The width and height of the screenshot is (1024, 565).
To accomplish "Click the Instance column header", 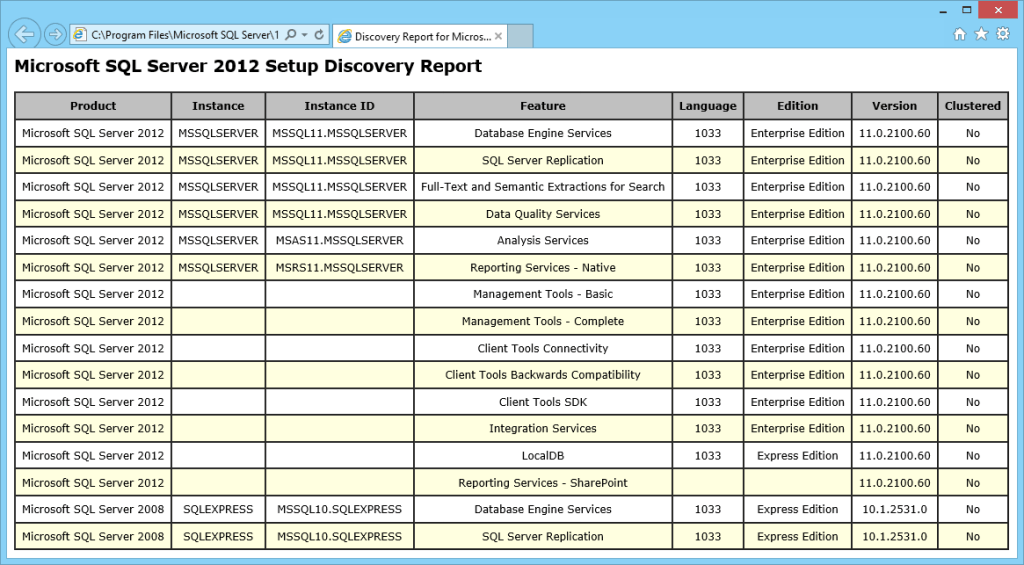I will tap(218, 106).
